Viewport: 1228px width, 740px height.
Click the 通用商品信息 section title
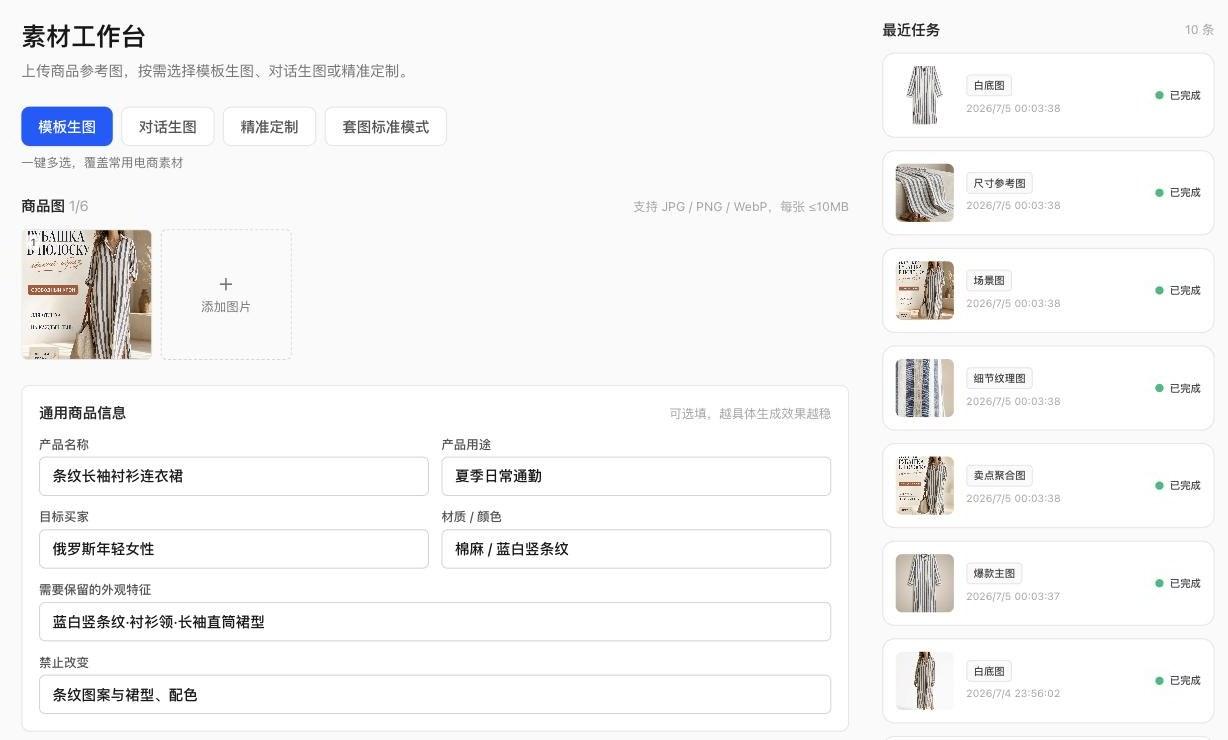click(82, 413)
